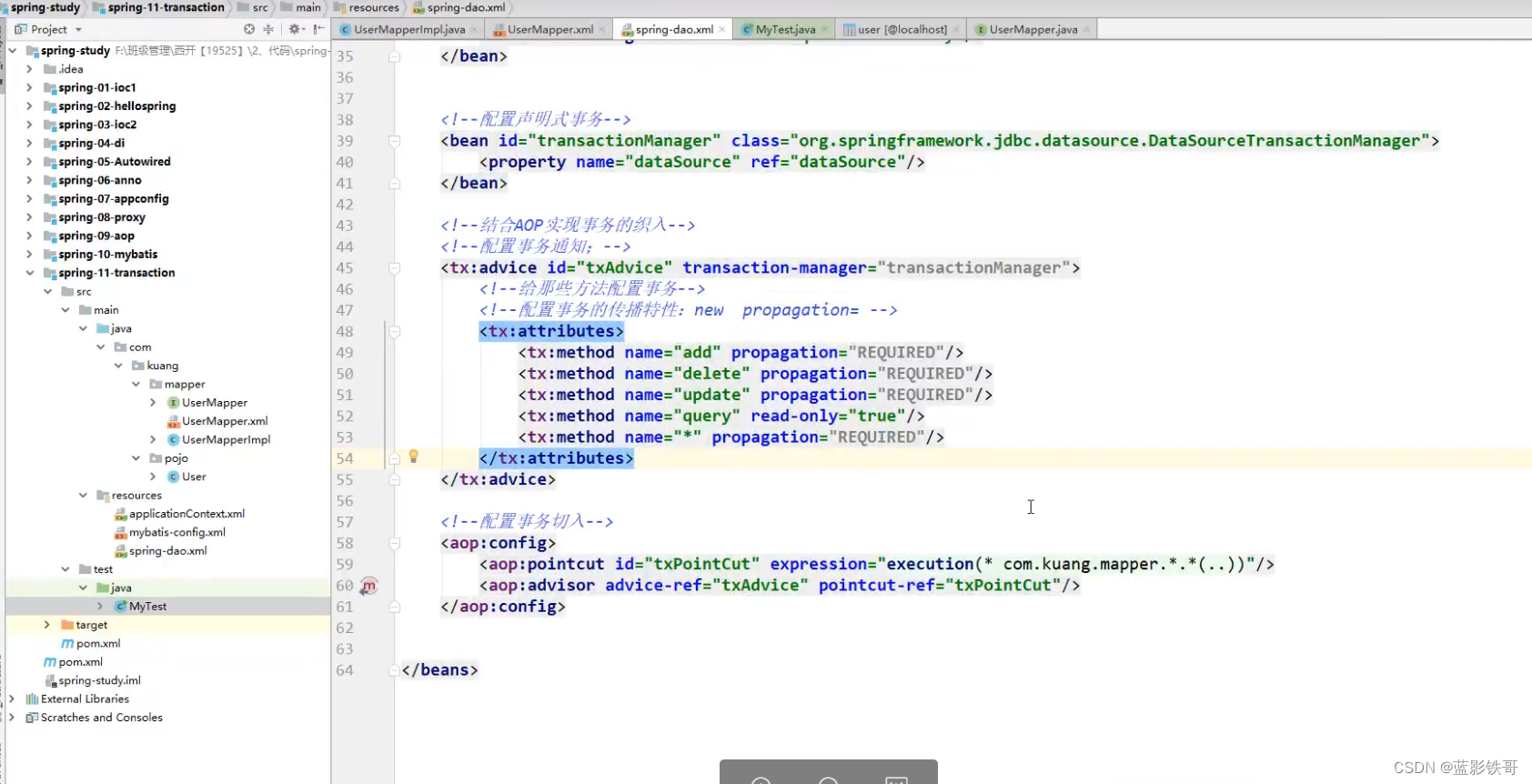Collapse the pojo package

click(x=136, y=458)
